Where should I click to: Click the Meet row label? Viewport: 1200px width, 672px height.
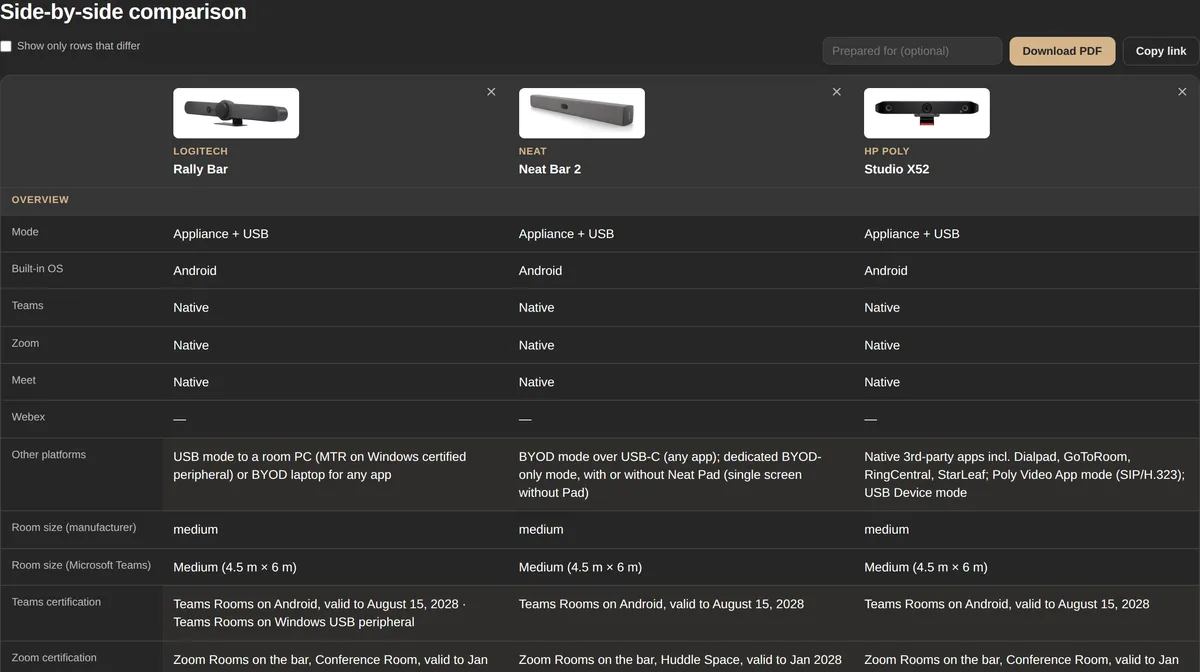(x=24, y=380)
